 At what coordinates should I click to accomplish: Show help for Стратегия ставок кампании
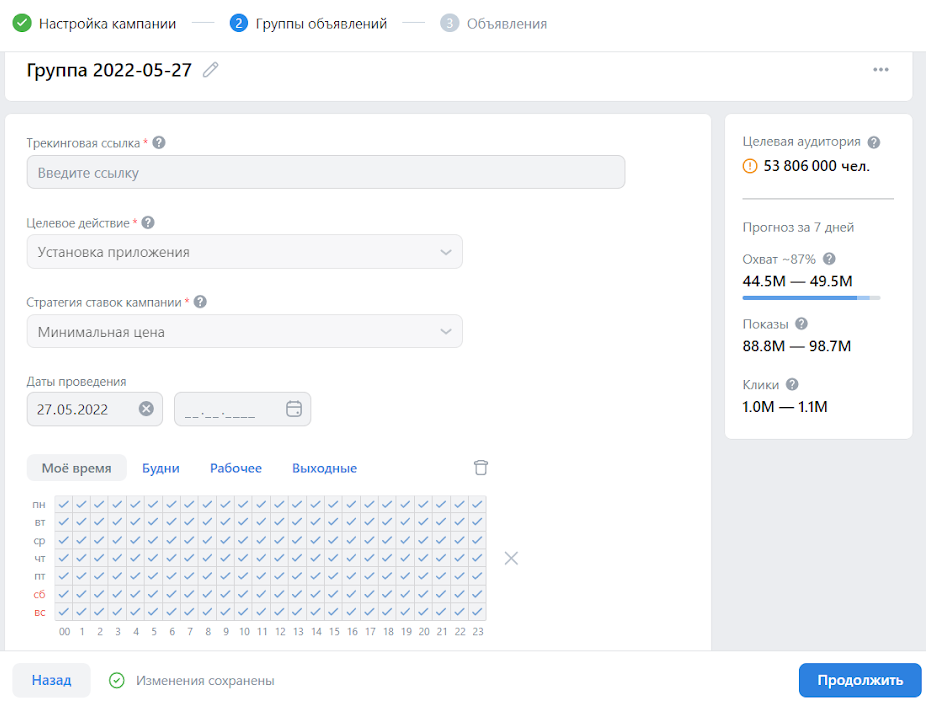click(200, 302)
